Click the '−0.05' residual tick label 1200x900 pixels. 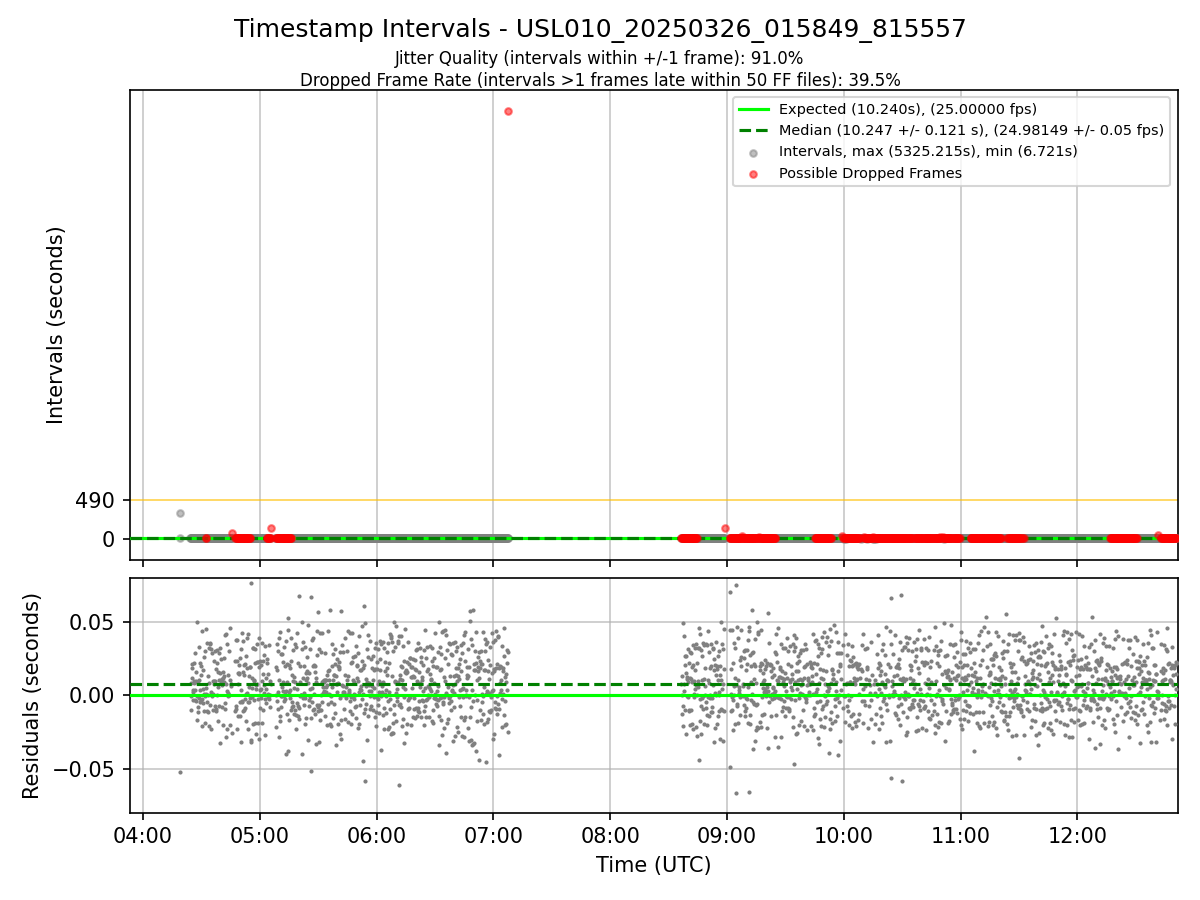(x=83, y=770)
